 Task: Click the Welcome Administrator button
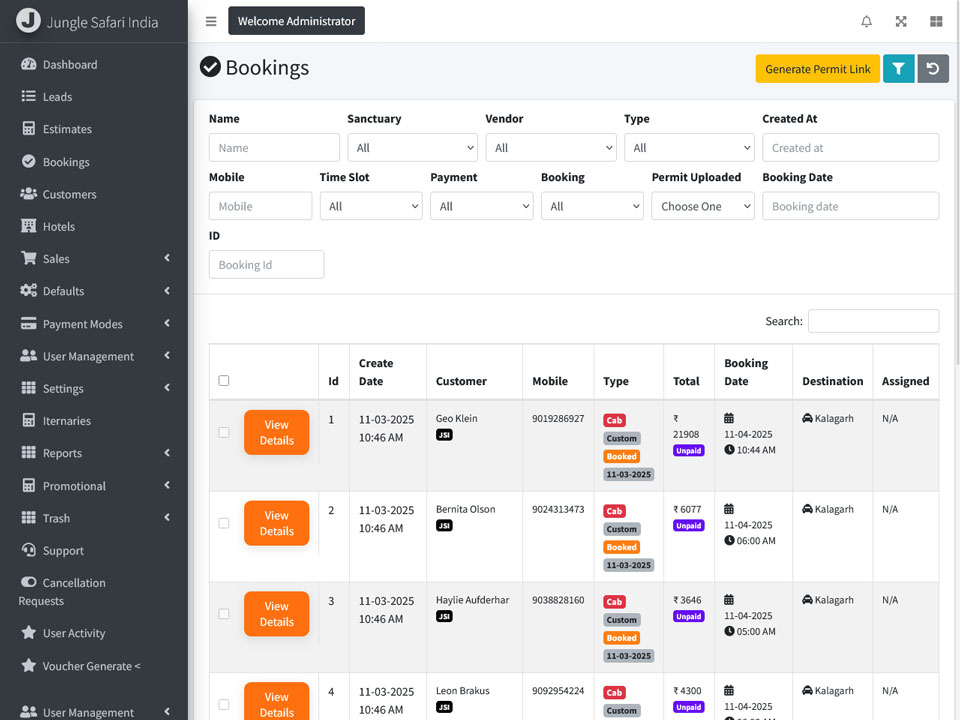click(x=296, y=21)
